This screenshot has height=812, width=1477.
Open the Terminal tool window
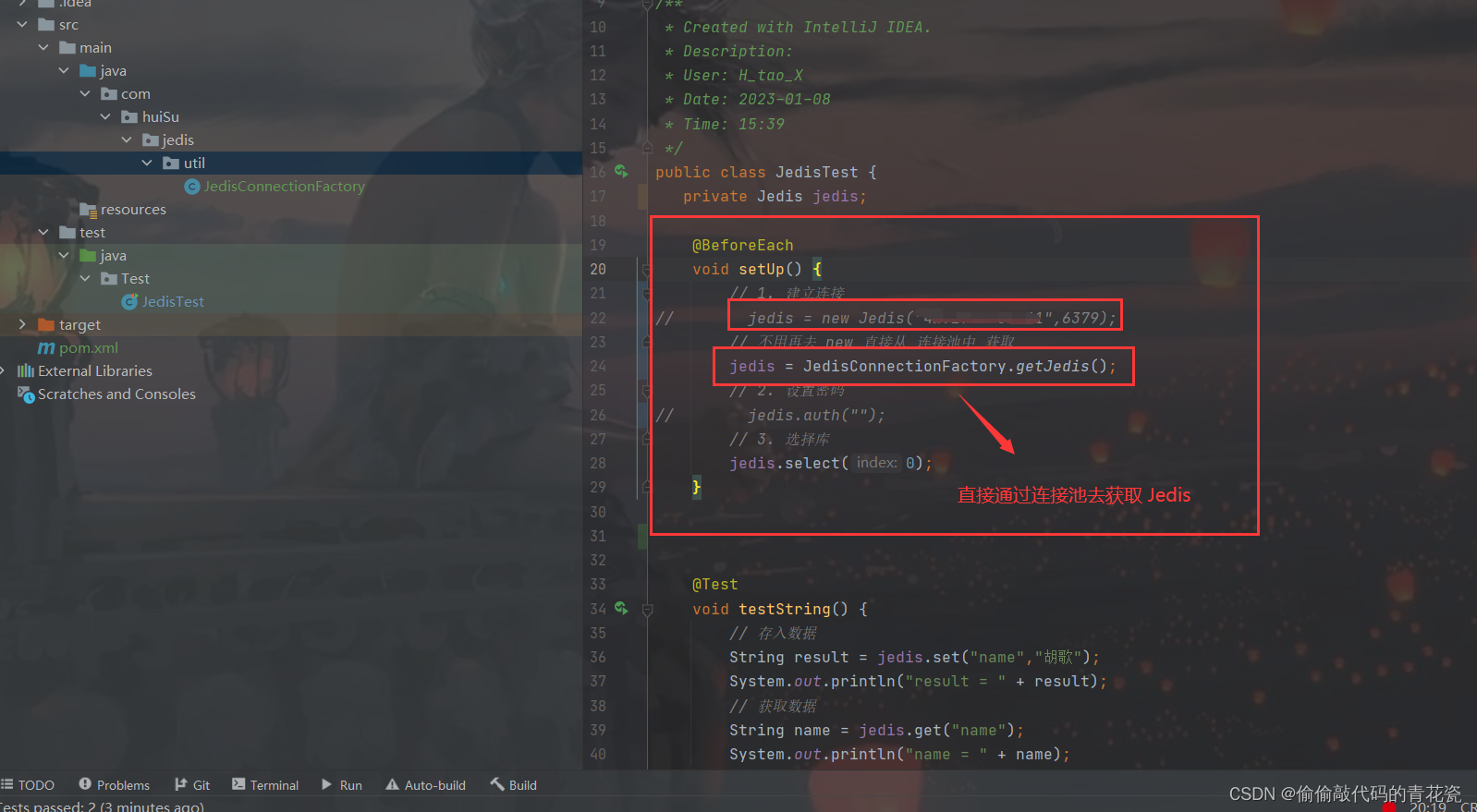(x=265, y=785)
